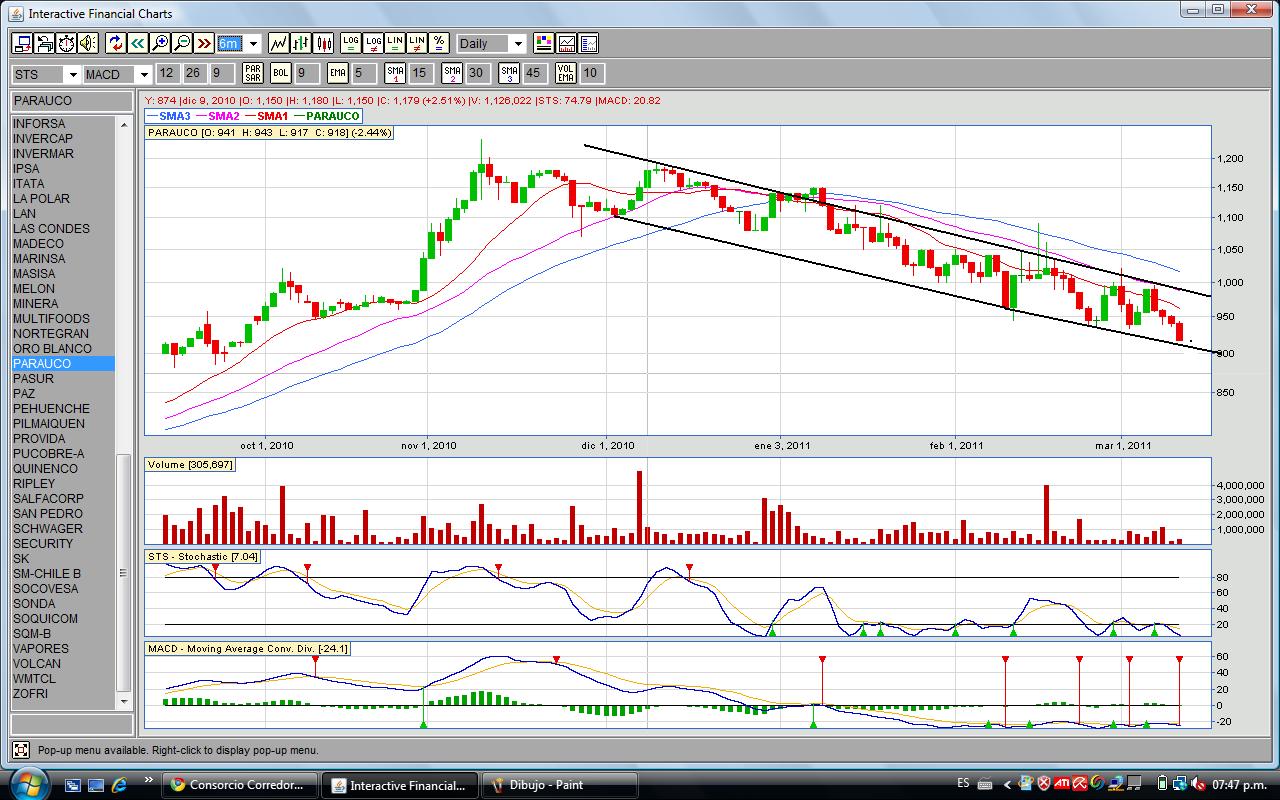Click the pop-up menu icon in status bar
The width and height of the screenshot is (1280, 800).
point(20,749)
